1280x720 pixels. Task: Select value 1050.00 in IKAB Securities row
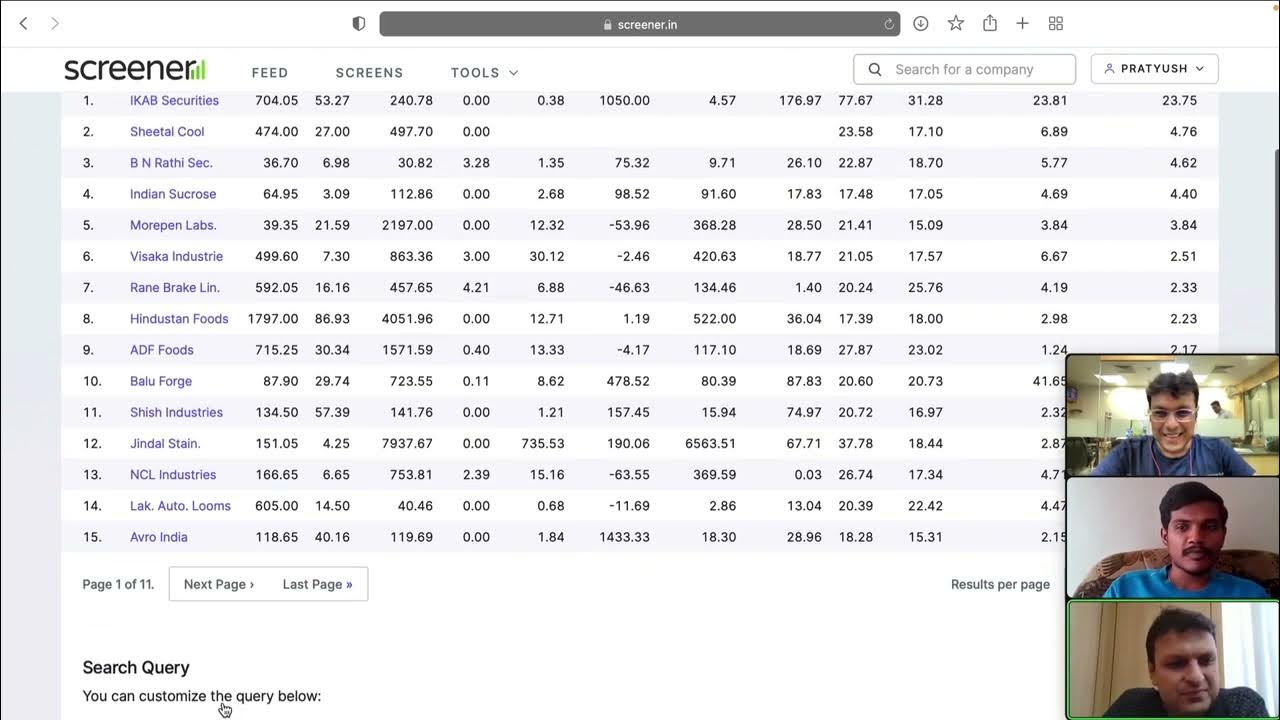pos(624,100)
